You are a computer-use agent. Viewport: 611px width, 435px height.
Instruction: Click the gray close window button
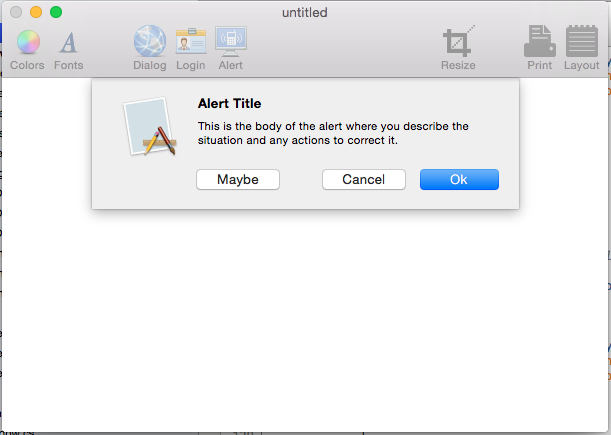[x=16, y=12]
